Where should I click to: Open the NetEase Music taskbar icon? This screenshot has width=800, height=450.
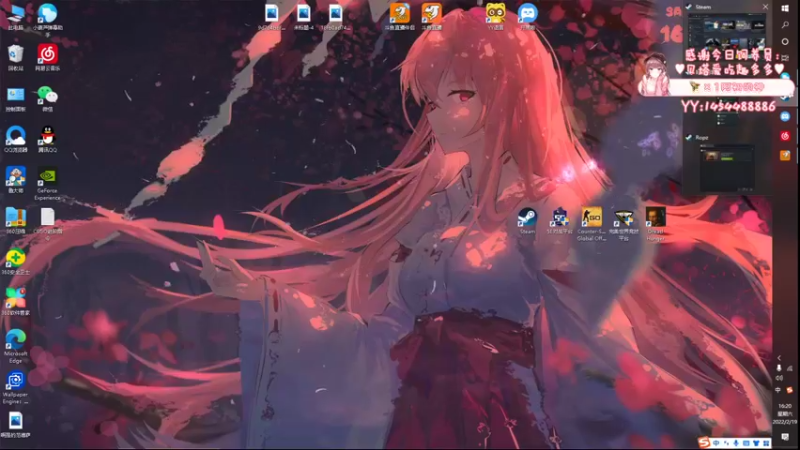point(785,136)
